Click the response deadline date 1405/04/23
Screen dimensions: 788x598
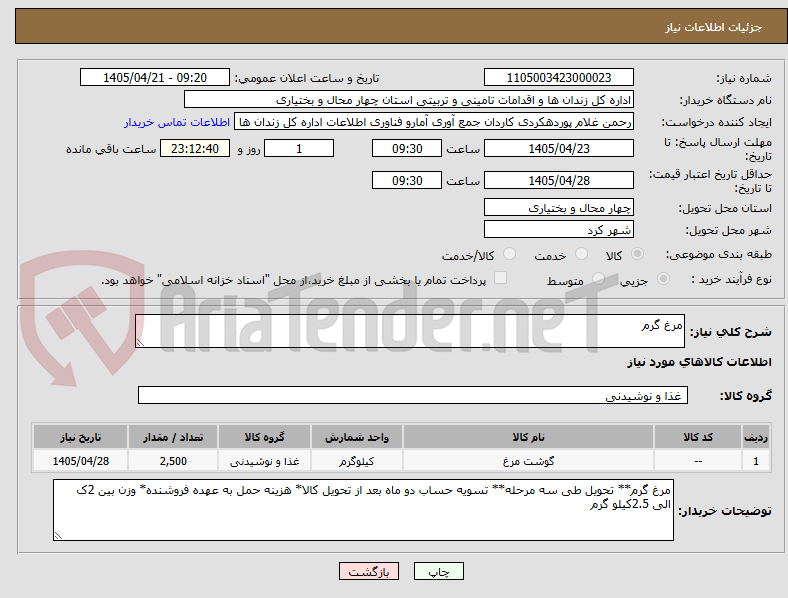[x=559, y=148]
